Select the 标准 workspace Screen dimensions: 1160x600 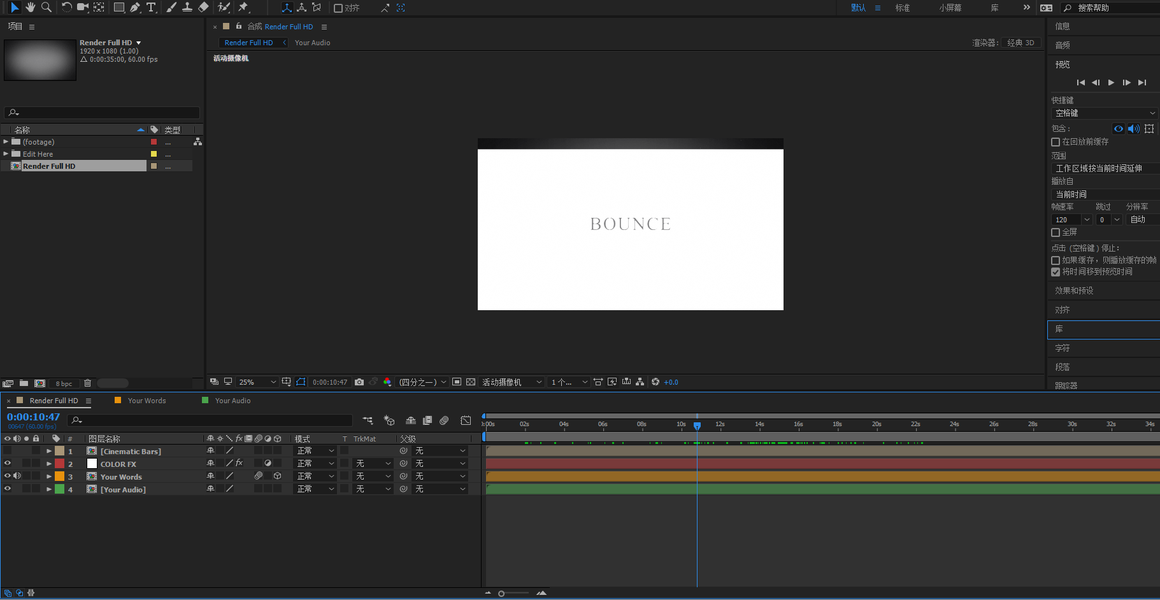coord(903,7)
